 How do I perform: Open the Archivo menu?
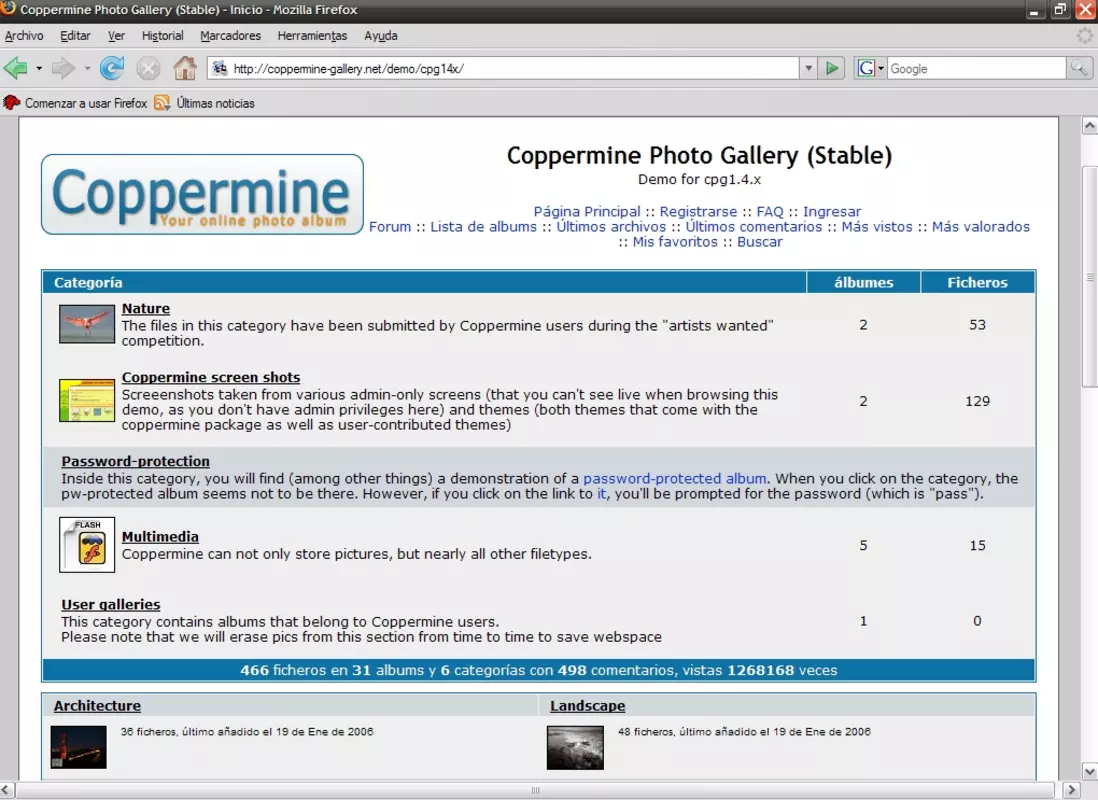click(x=24, y=36)
